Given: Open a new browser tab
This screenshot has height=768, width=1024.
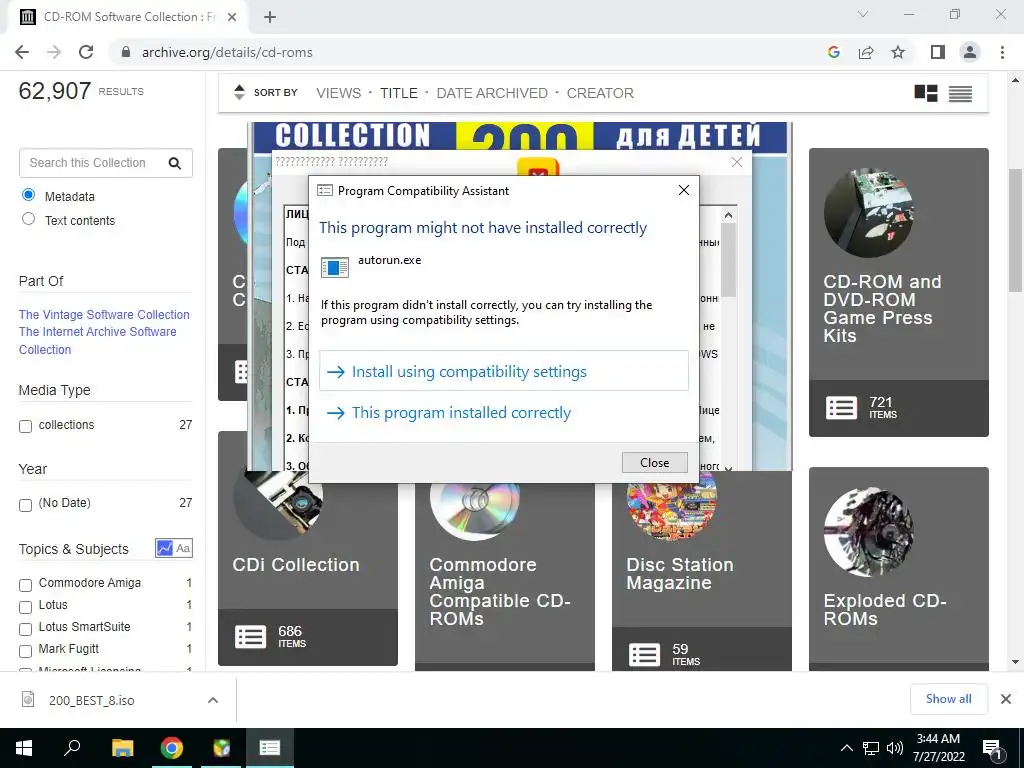Looking at the screenshot, I should click(x=270, y=17).
